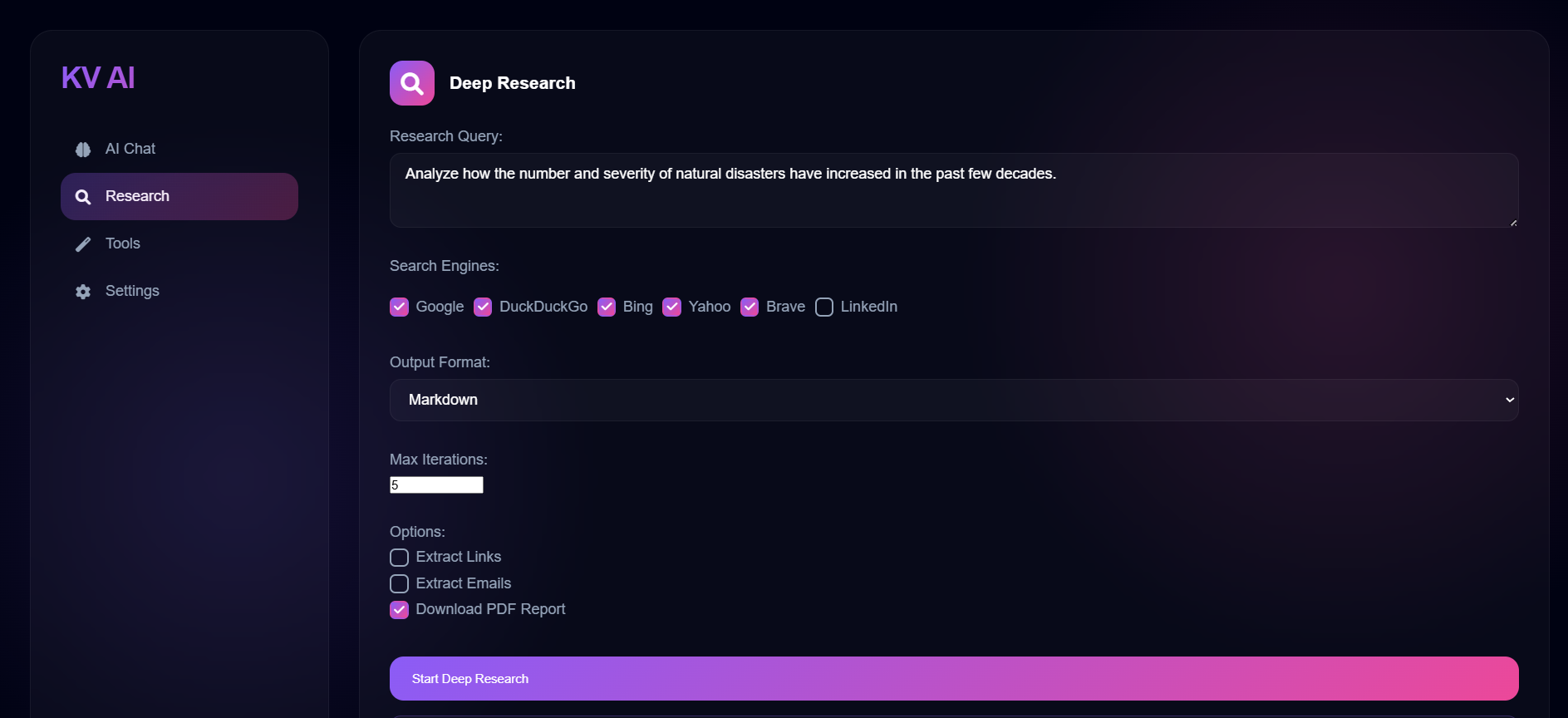Click the "Output Format:" label

(x=440, y=362)
